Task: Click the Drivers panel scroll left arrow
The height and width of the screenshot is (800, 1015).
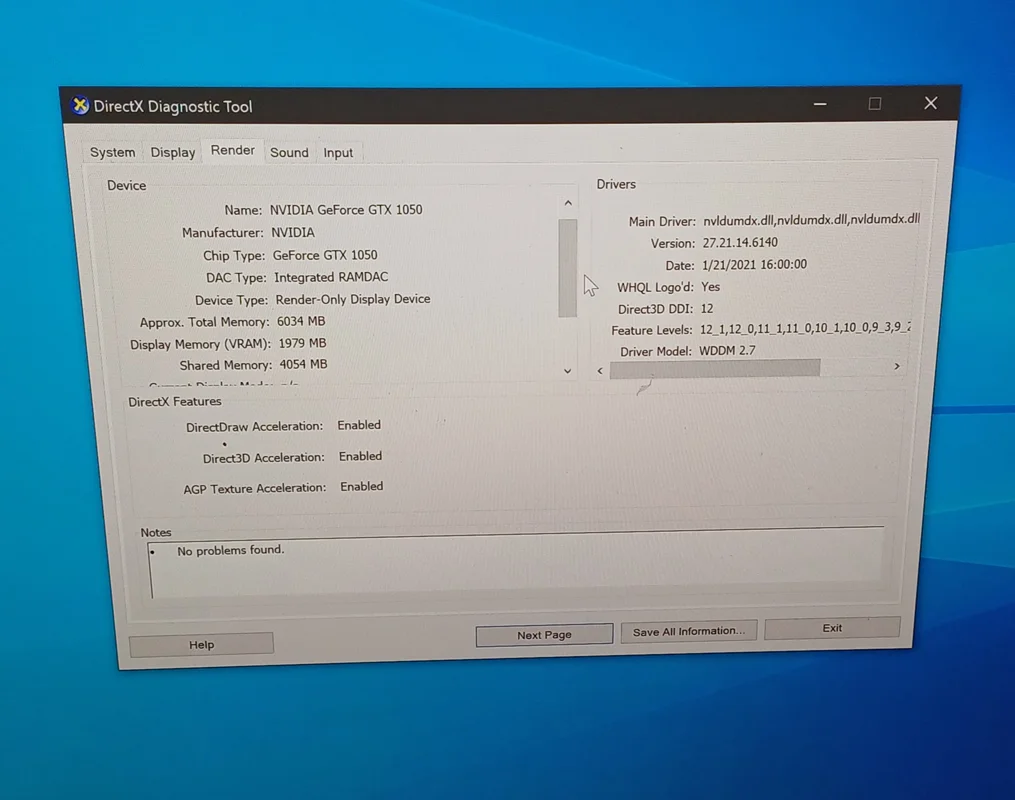Action: click(x=600, y=370)
